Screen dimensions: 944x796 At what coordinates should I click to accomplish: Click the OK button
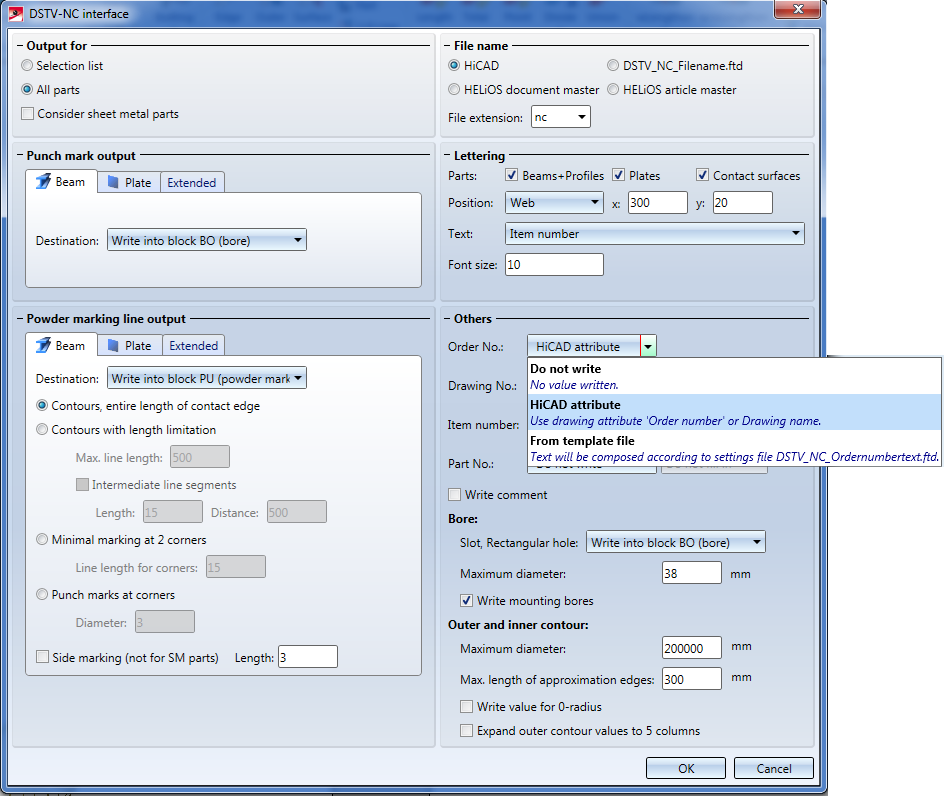click(x=686, y=768)
